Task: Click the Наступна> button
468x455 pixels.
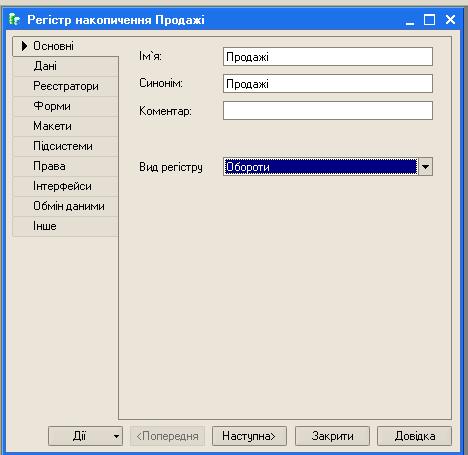Action: [249, 436]
